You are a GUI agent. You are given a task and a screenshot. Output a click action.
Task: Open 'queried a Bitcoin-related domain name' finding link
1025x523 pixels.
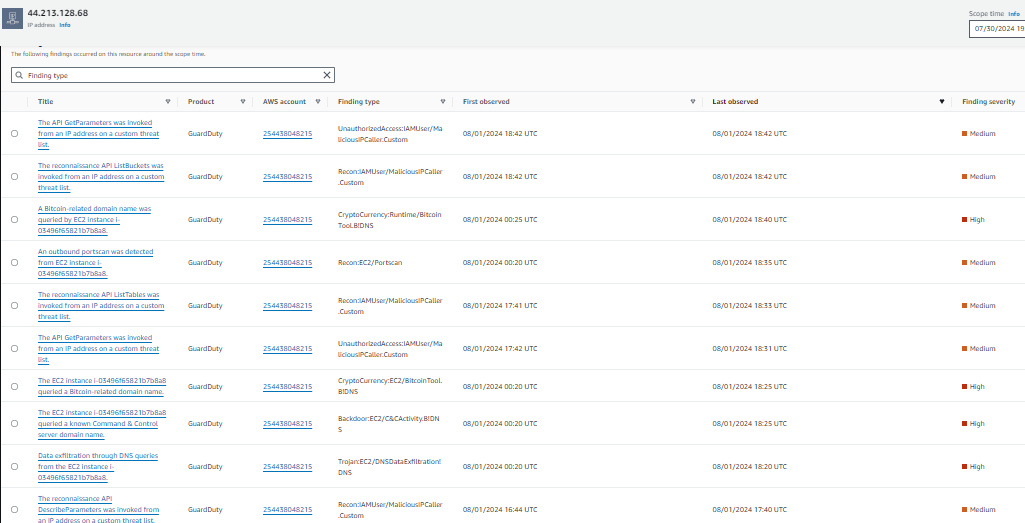102,386
